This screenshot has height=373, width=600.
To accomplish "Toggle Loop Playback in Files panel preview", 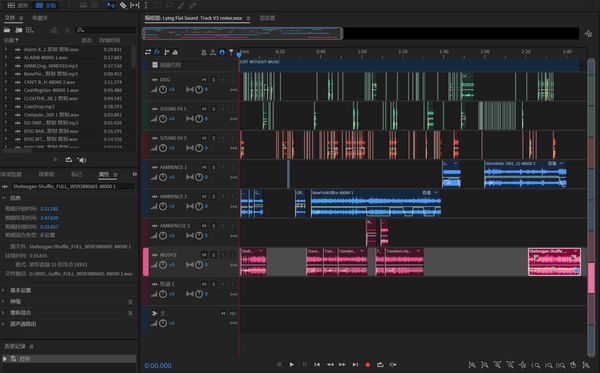I will coord(68,160).
